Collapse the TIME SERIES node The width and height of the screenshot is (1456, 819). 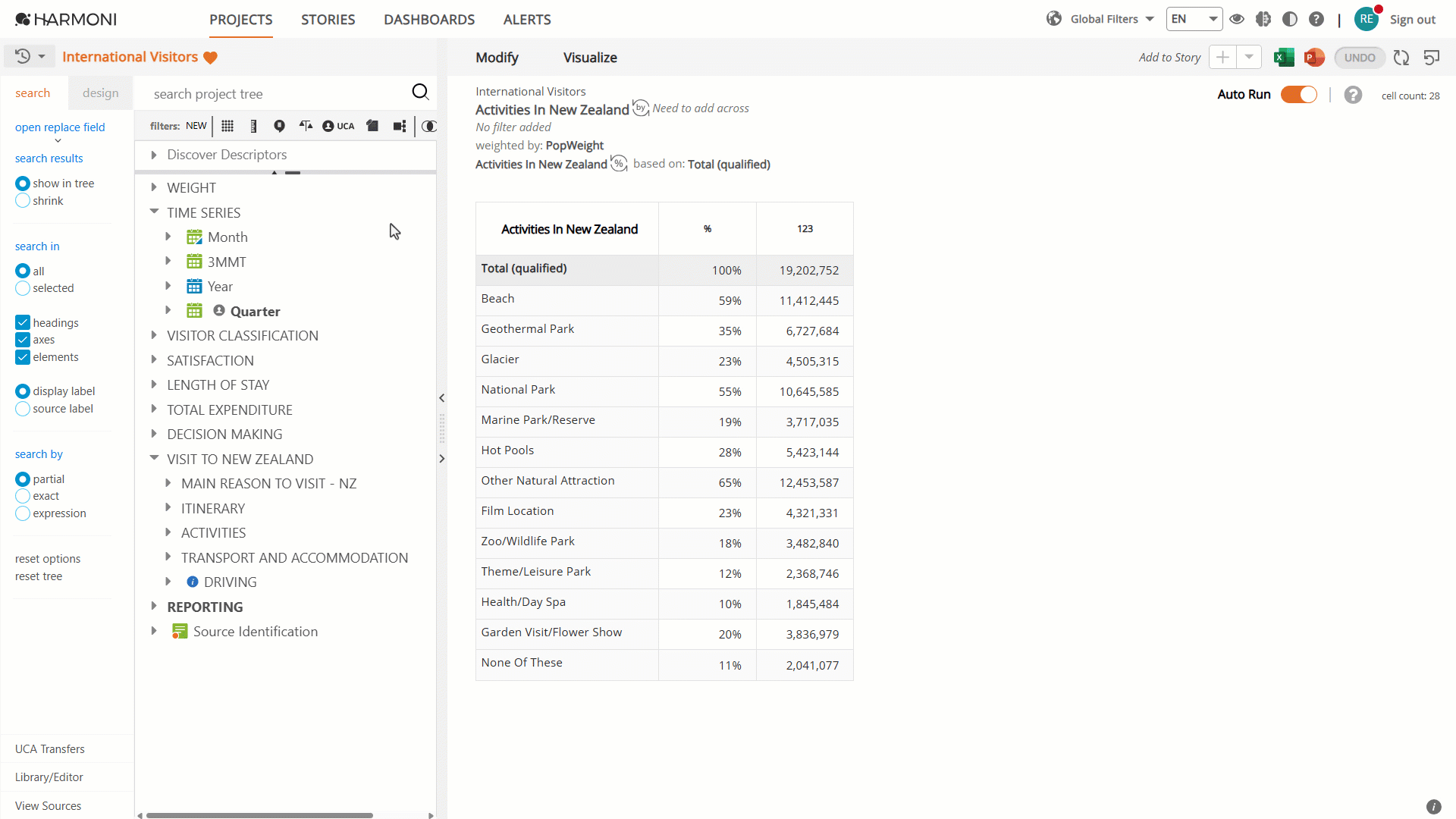pos(154,212)
